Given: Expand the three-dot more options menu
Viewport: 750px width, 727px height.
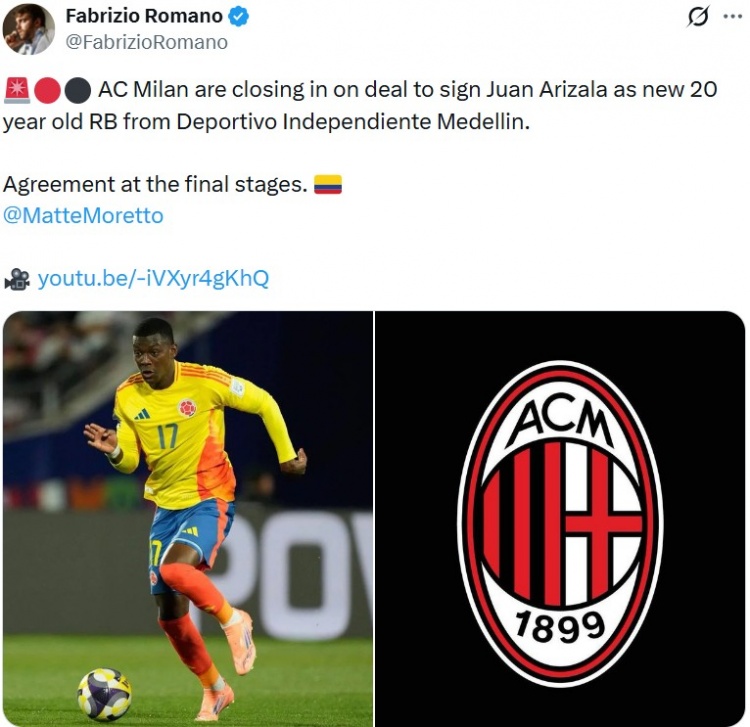Looking at the screenshot, I should 732,16.
